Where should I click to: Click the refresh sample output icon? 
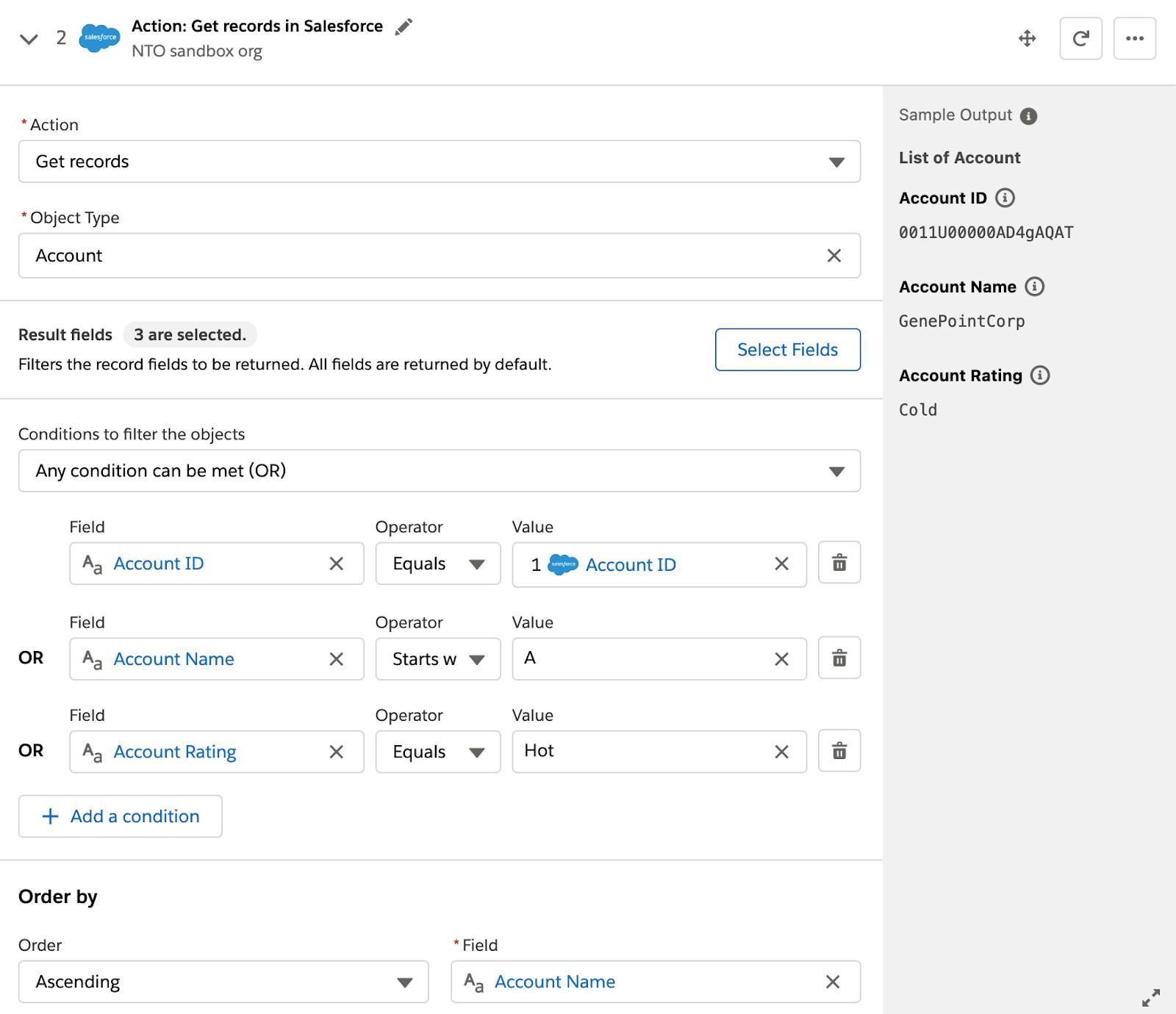pos(1080,38)
